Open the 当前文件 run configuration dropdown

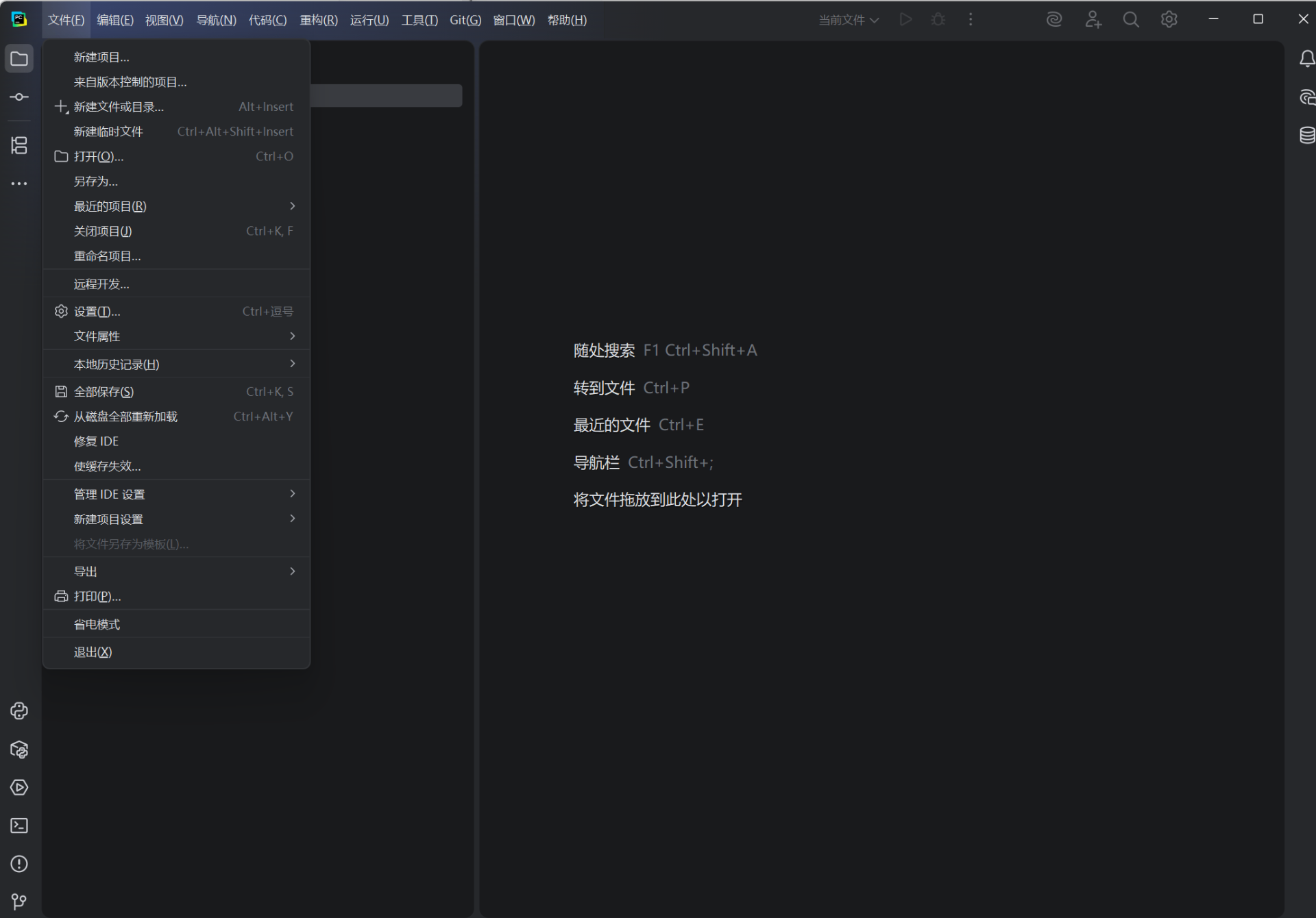tap(849, 20)
